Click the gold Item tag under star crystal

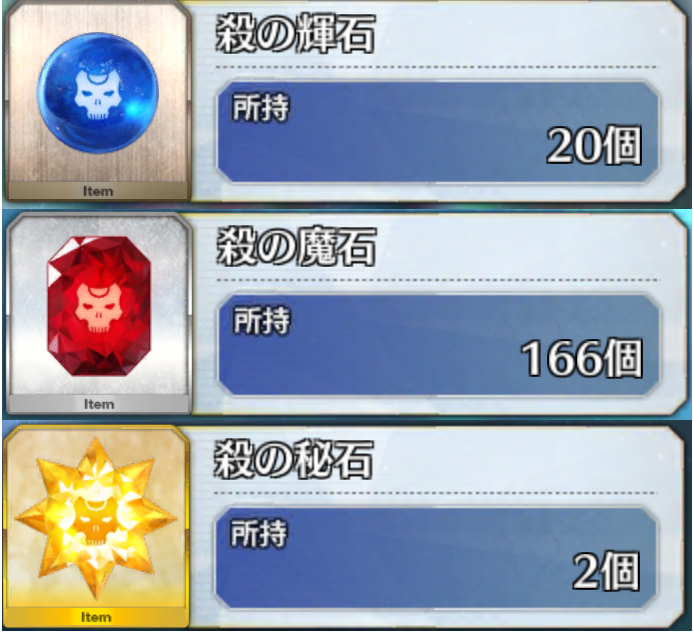click(x=96, y=617)
